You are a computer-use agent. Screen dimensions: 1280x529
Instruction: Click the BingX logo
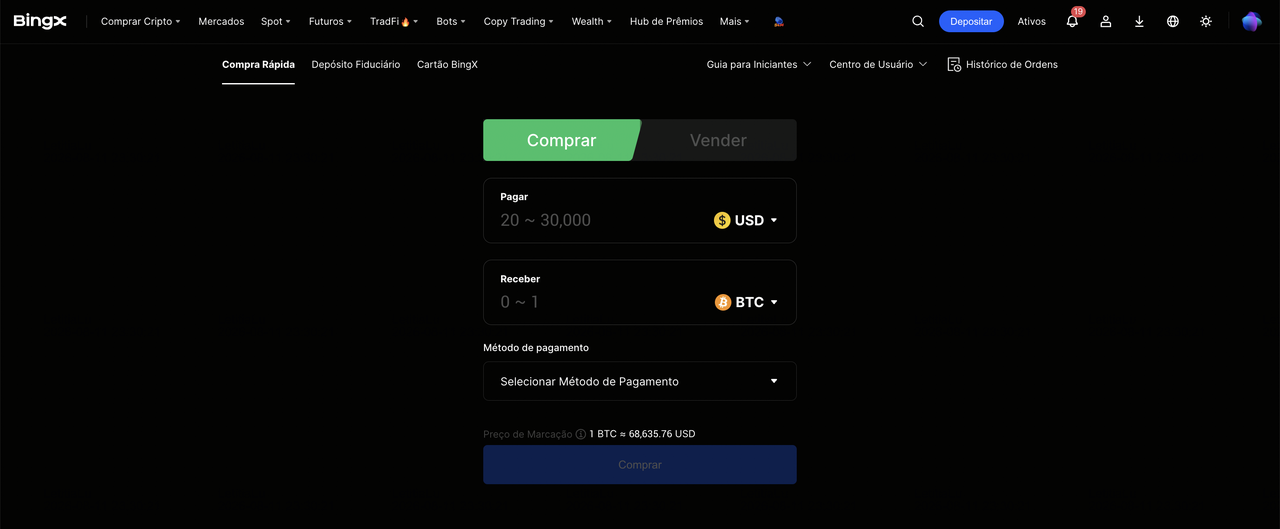click(40, 21)
